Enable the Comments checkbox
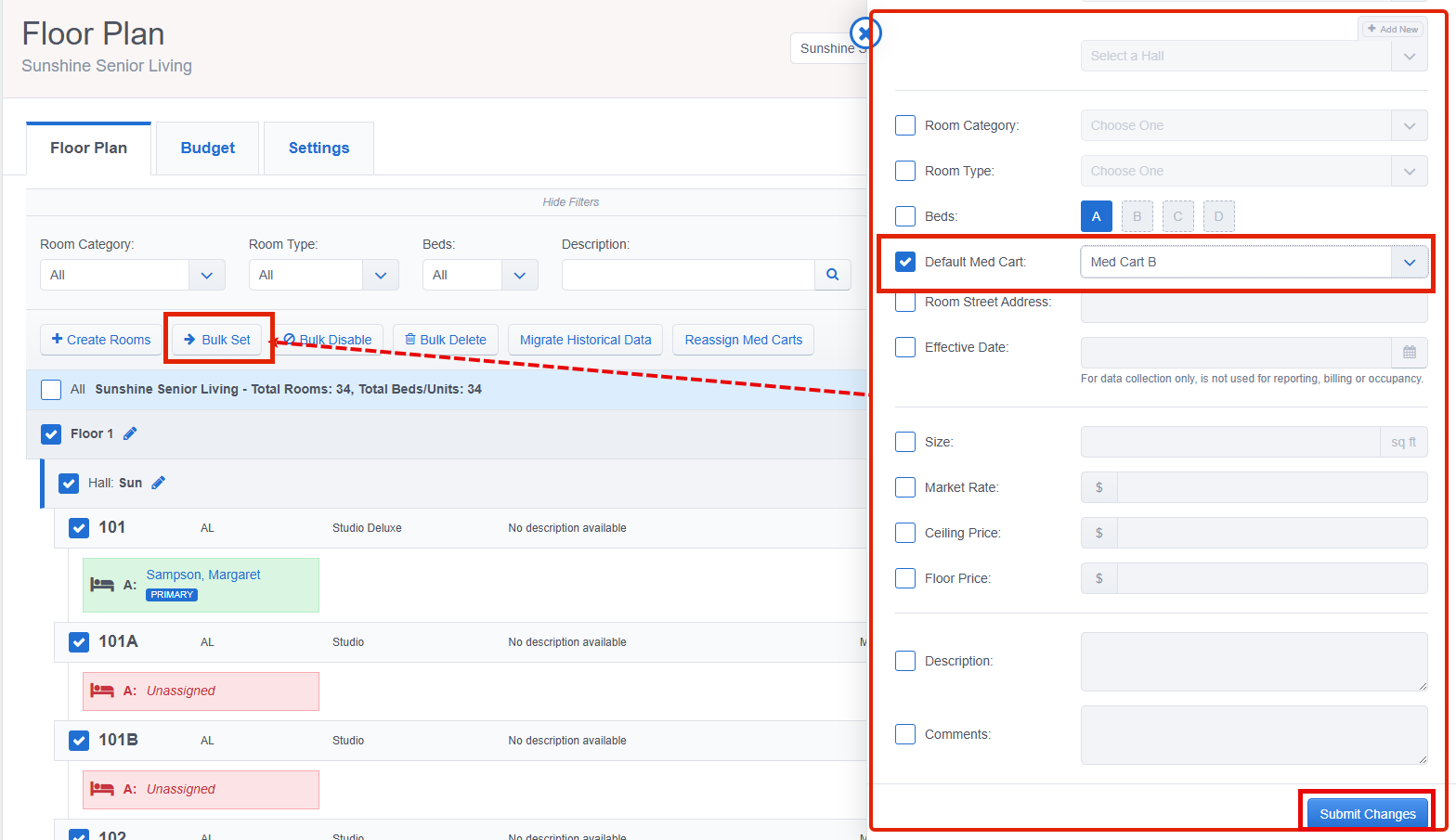This screenshot has width=1456, height=840. click(x=905, y=734)
